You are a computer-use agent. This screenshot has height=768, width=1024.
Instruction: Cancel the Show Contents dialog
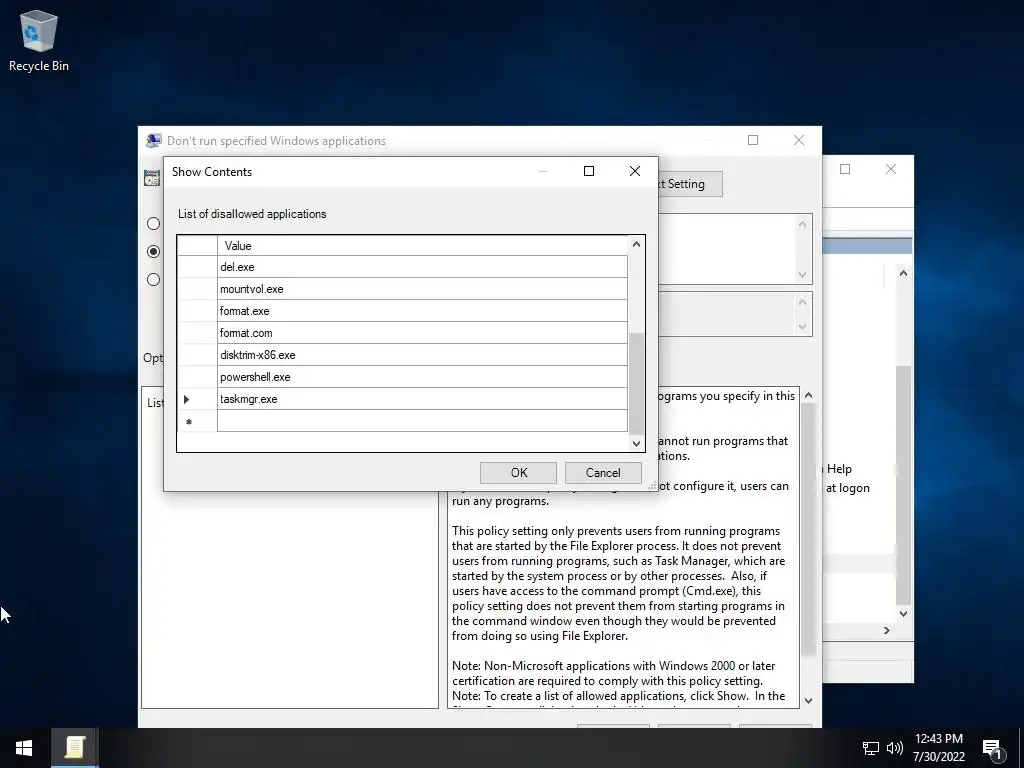tap(603, 473)
